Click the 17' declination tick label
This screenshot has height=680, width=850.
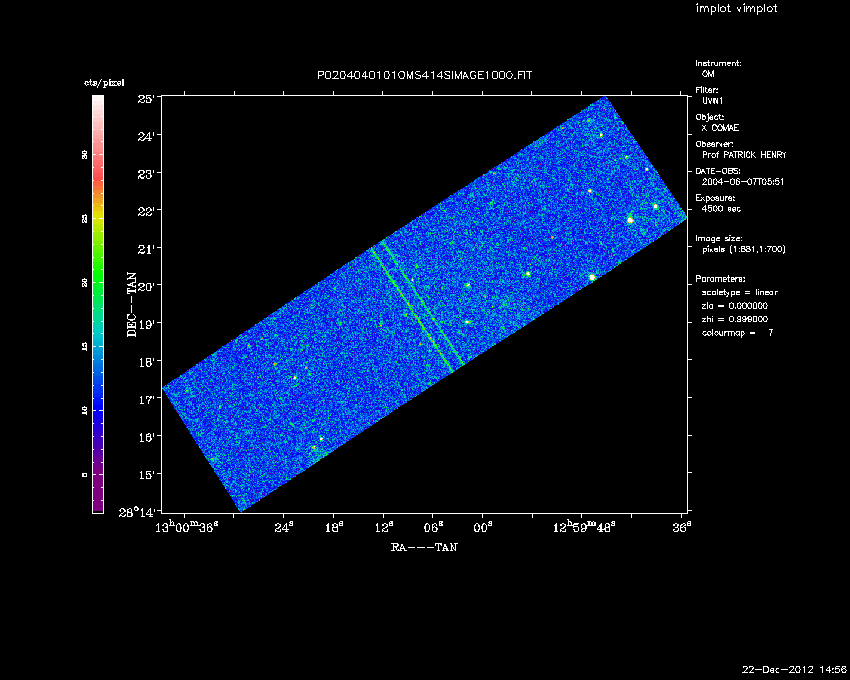[x=146, y=399]
